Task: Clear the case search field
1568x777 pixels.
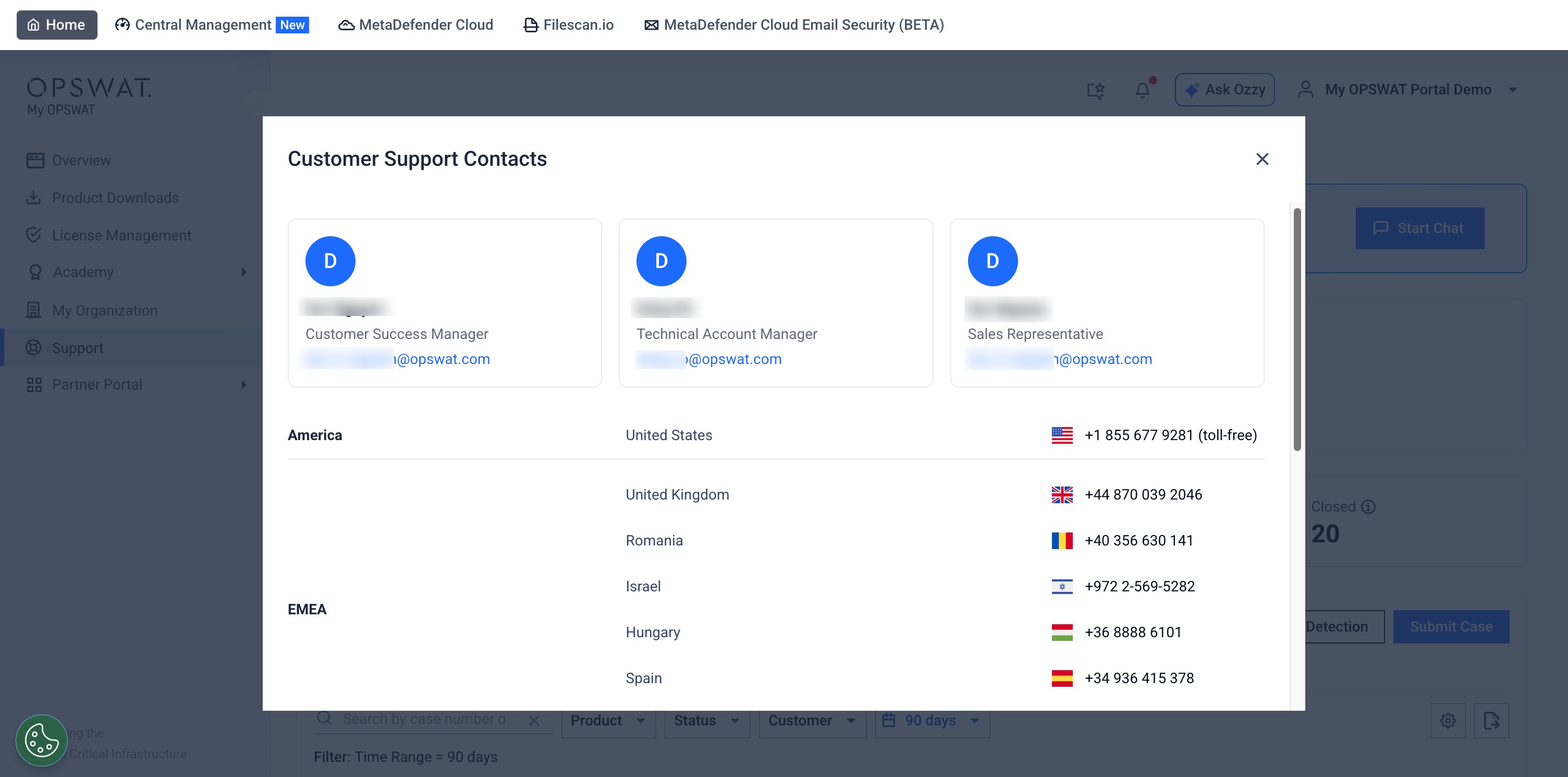Action: click(x=534, y=720)
